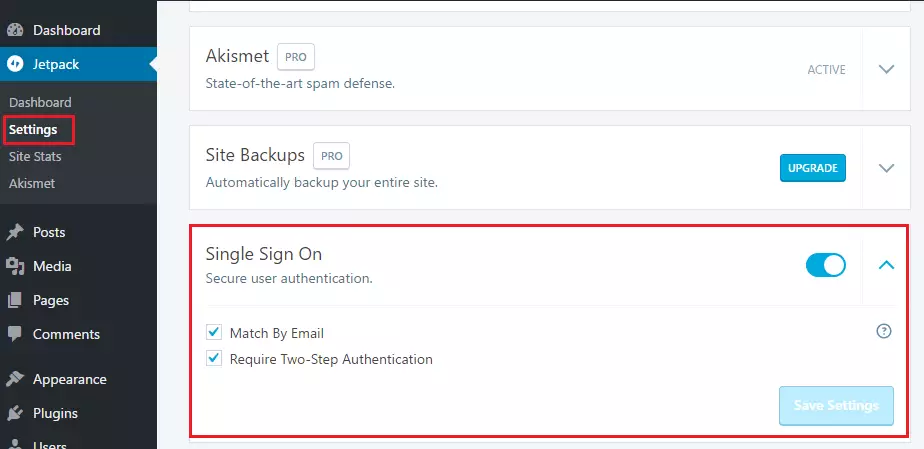Click the Appearance paintbrush icon
Screen dimensions: 924x449
(15, 379)
